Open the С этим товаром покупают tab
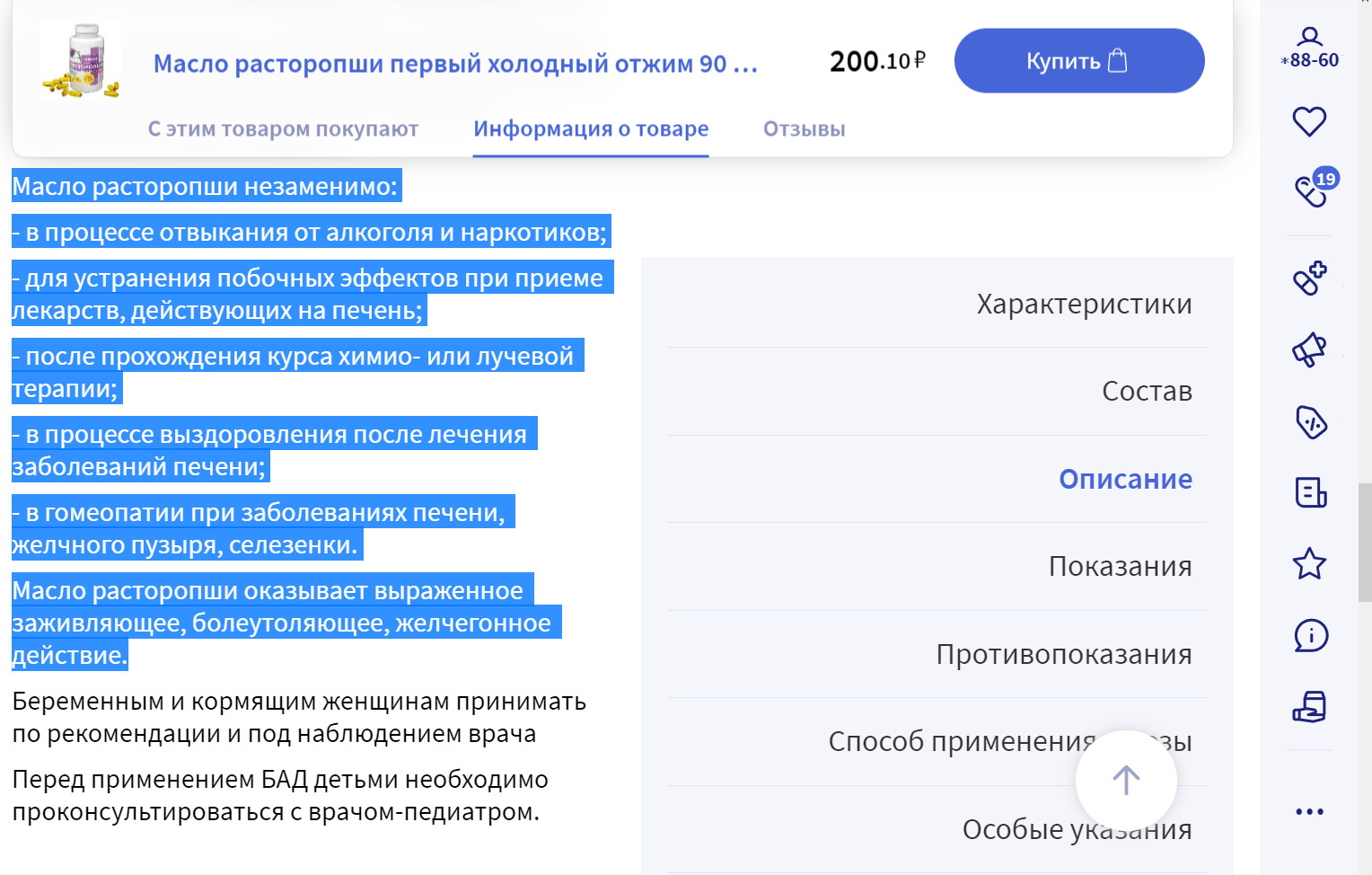The width and height of the screenshot is (1372, 875). (283, 128)
